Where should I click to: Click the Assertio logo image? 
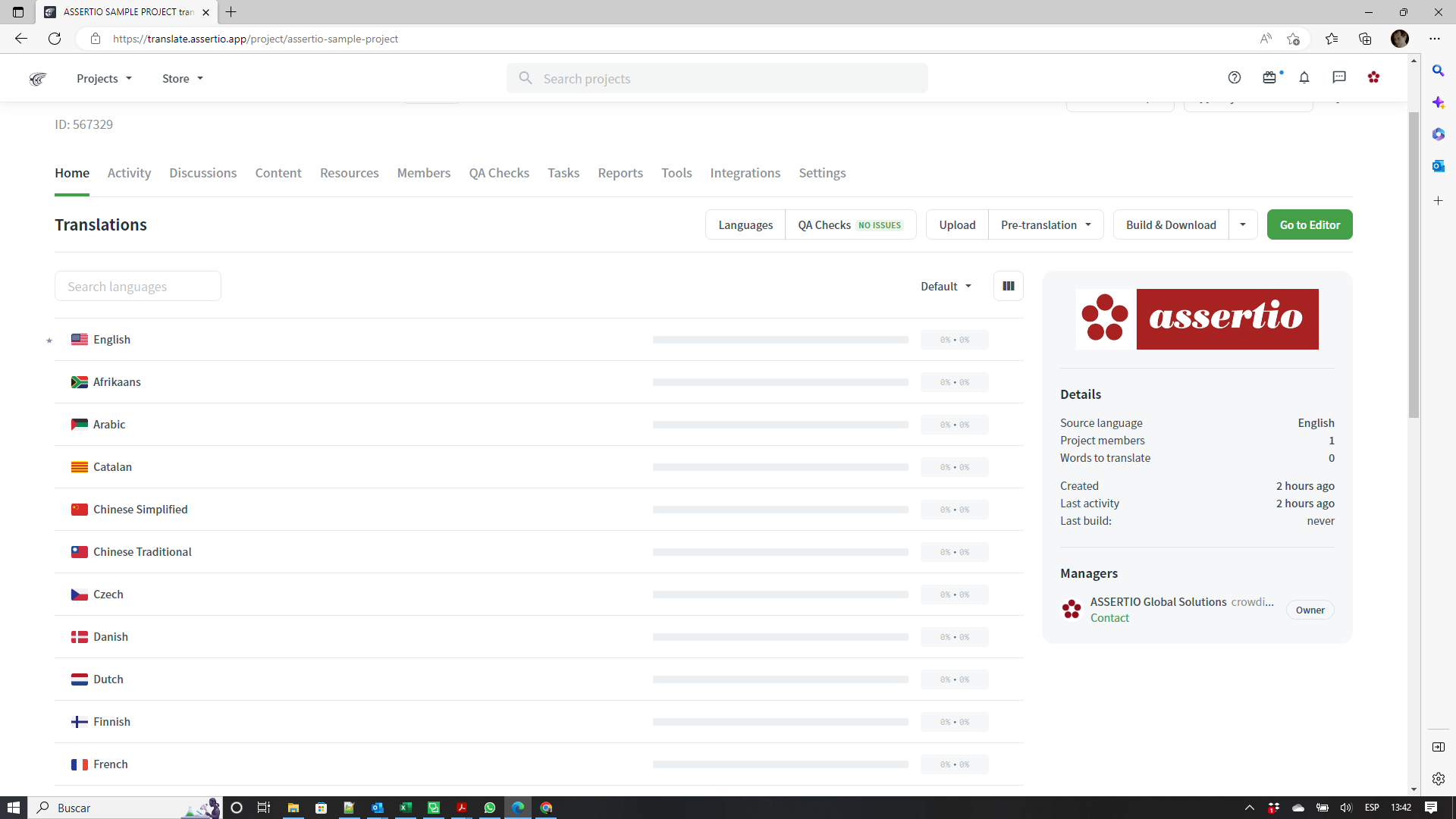1197,319
